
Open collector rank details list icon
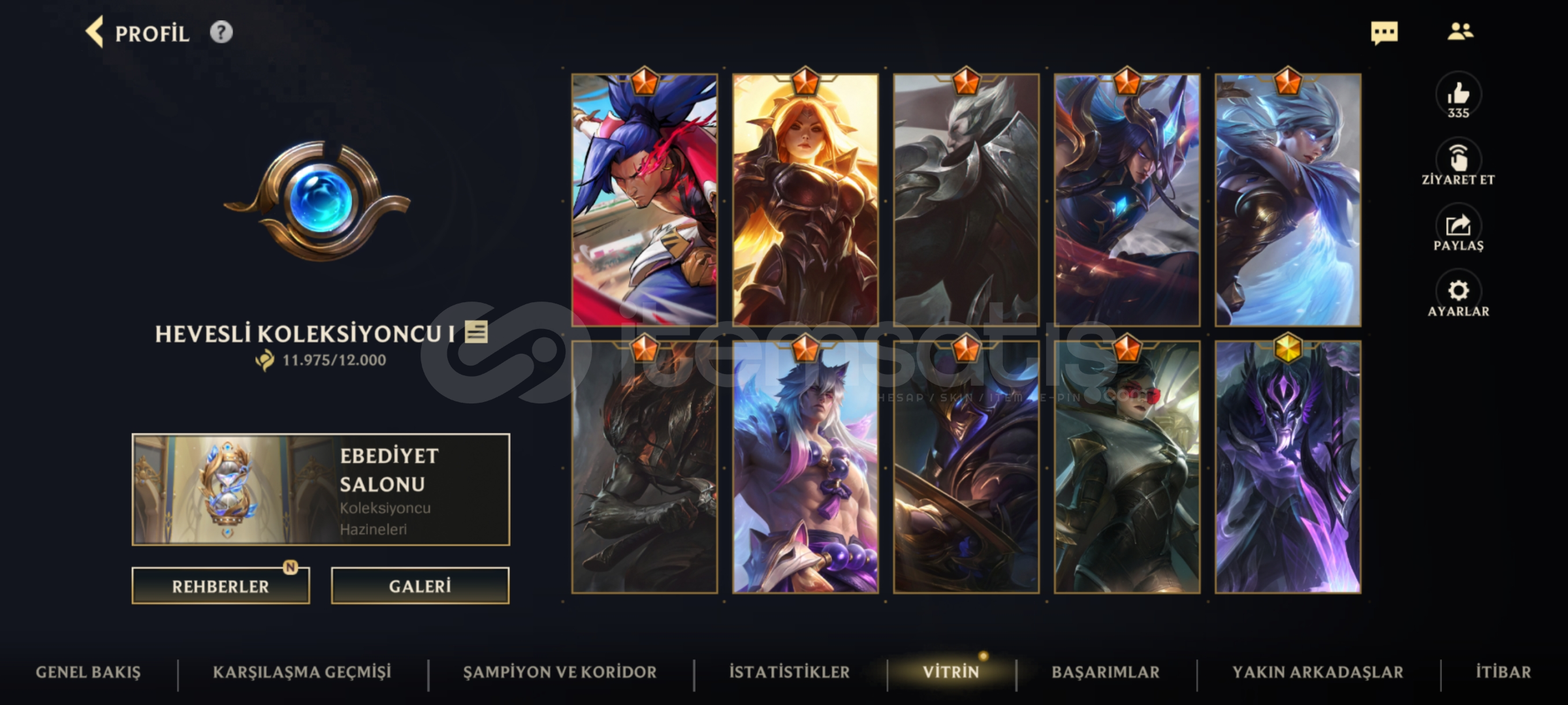pyautogui.click(x=476, y=332)
